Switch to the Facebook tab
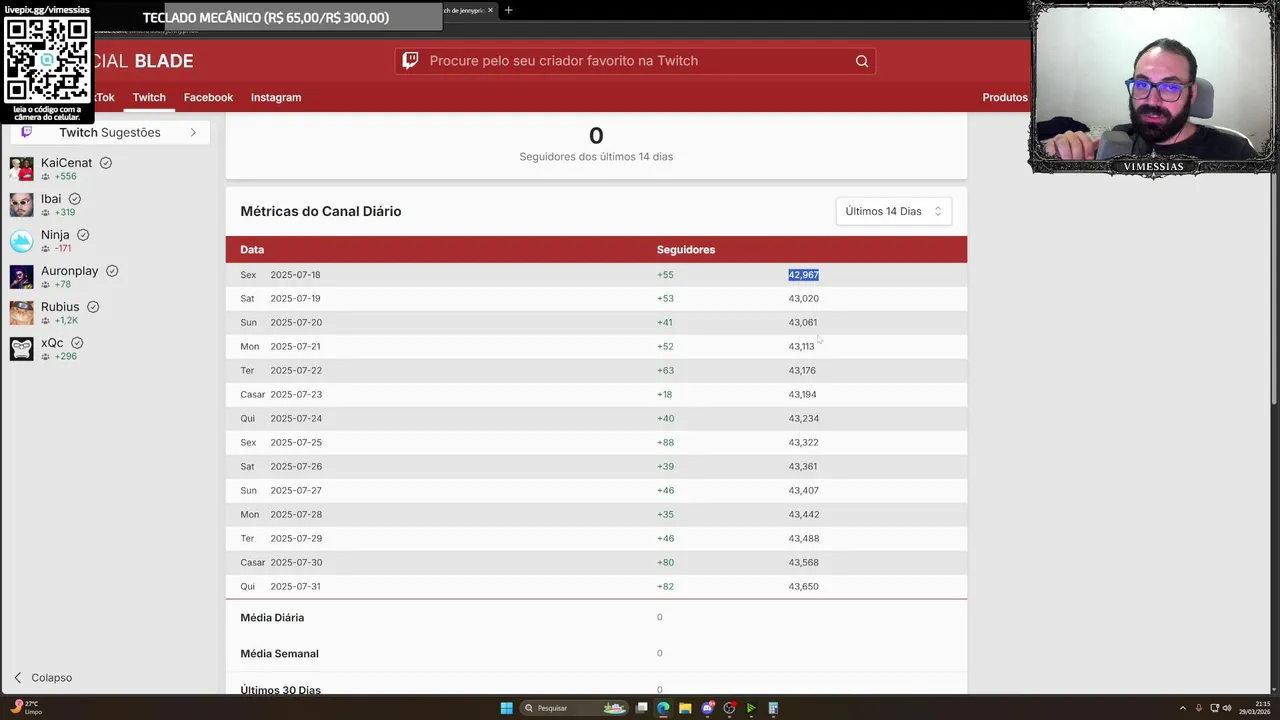This screenshot has height=720, width=1280. point(208,97)
